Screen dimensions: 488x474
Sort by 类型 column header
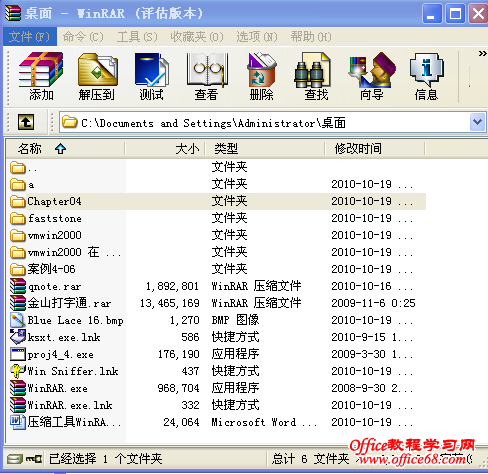click(x=265, y=149)
